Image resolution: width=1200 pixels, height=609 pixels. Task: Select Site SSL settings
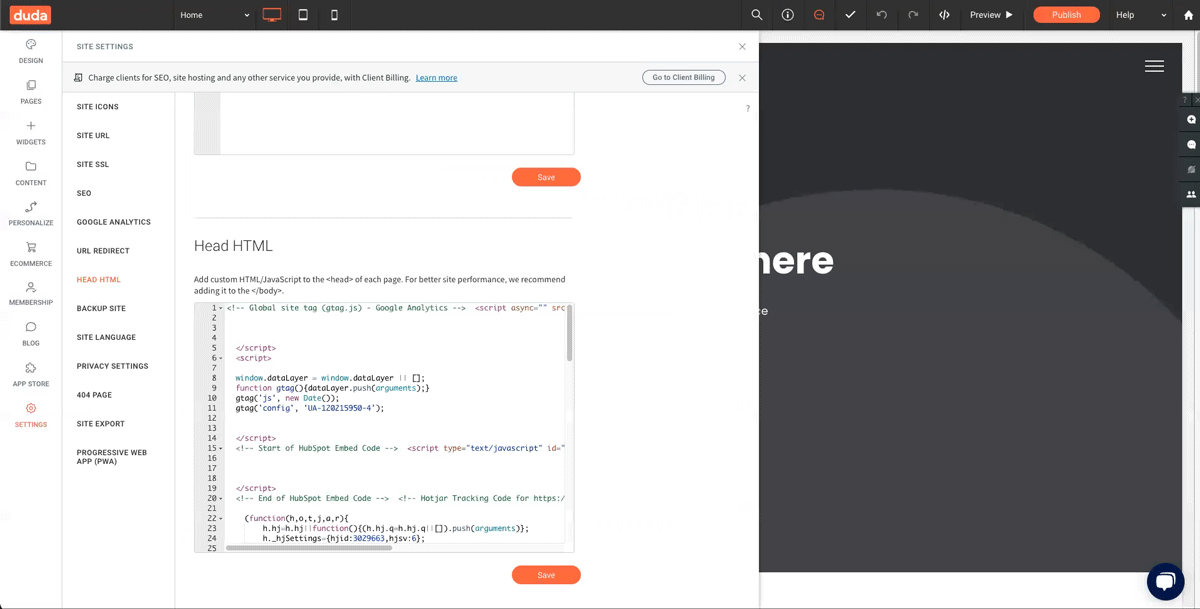pos(93,164)
